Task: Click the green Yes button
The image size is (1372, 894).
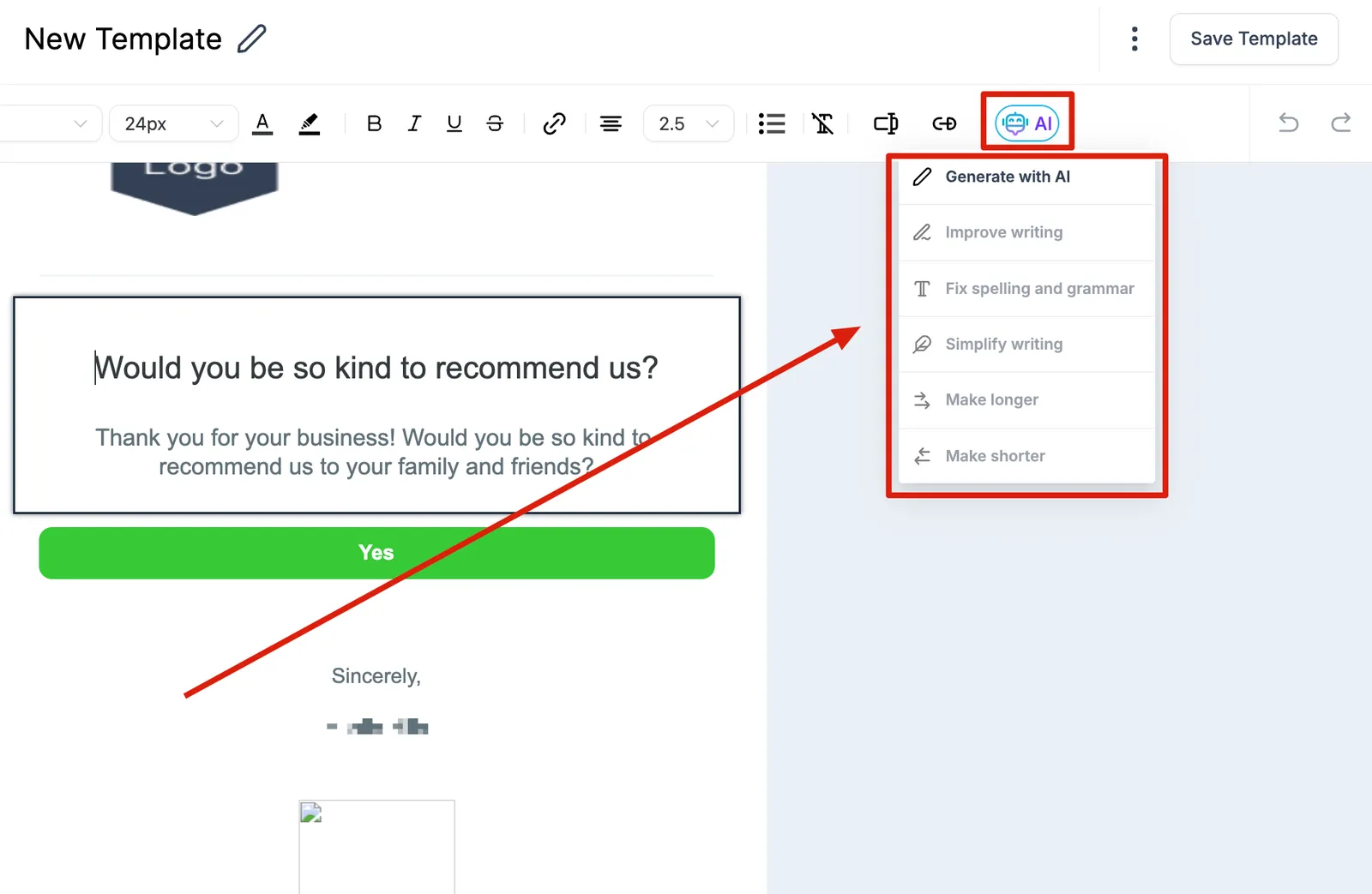Action: coord(376,553)
